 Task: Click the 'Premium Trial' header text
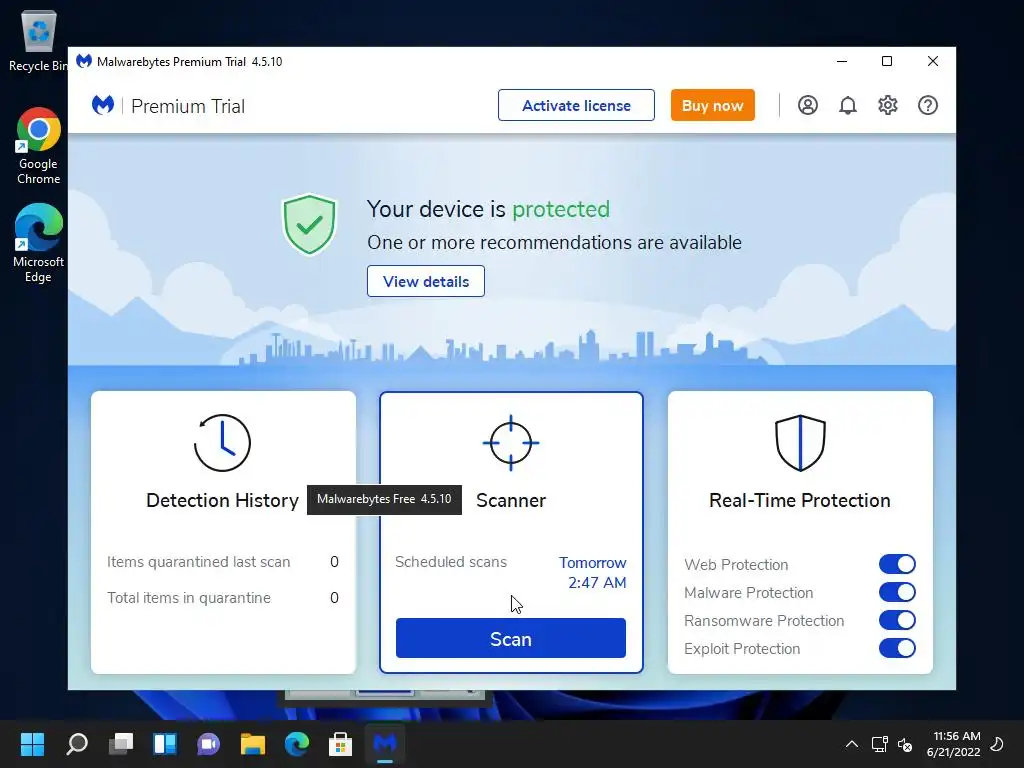[x=188, y=106]
